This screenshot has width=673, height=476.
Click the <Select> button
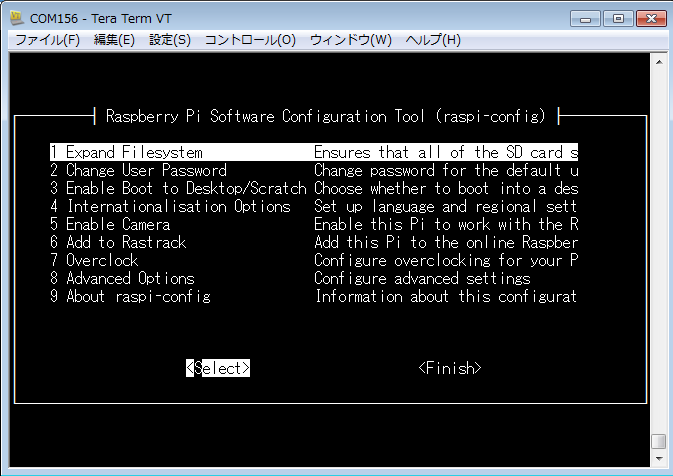(x=218, y=368)
